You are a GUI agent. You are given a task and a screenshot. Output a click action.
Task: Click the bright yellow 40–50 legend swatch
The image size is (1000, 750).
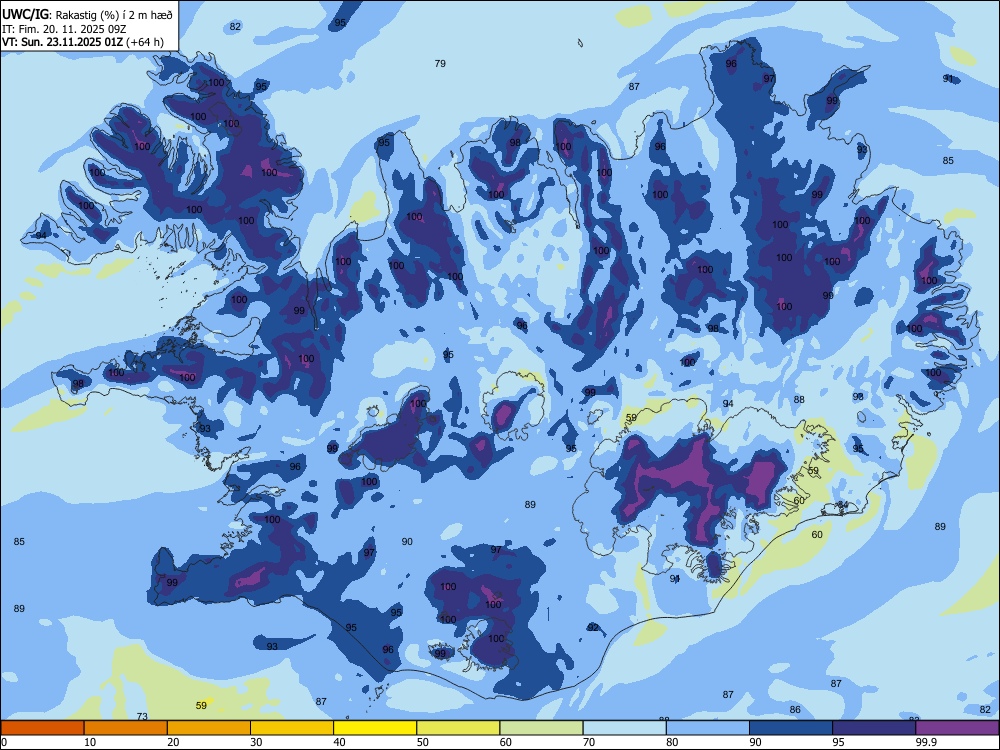click(375, 728)
